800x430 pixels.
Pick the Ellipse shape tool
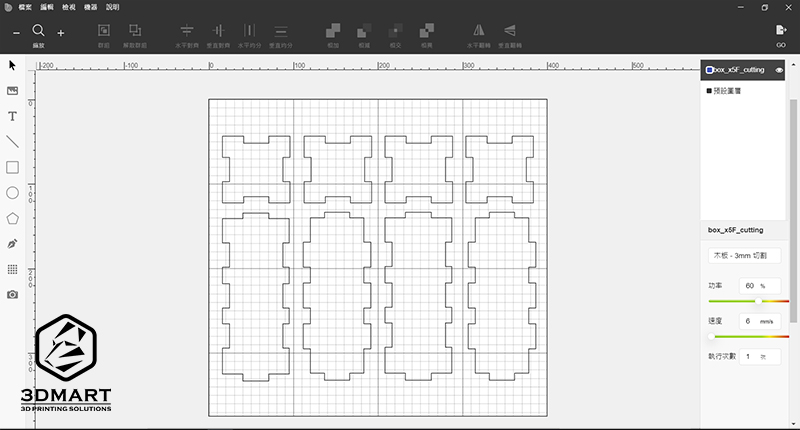coord(13,193)
